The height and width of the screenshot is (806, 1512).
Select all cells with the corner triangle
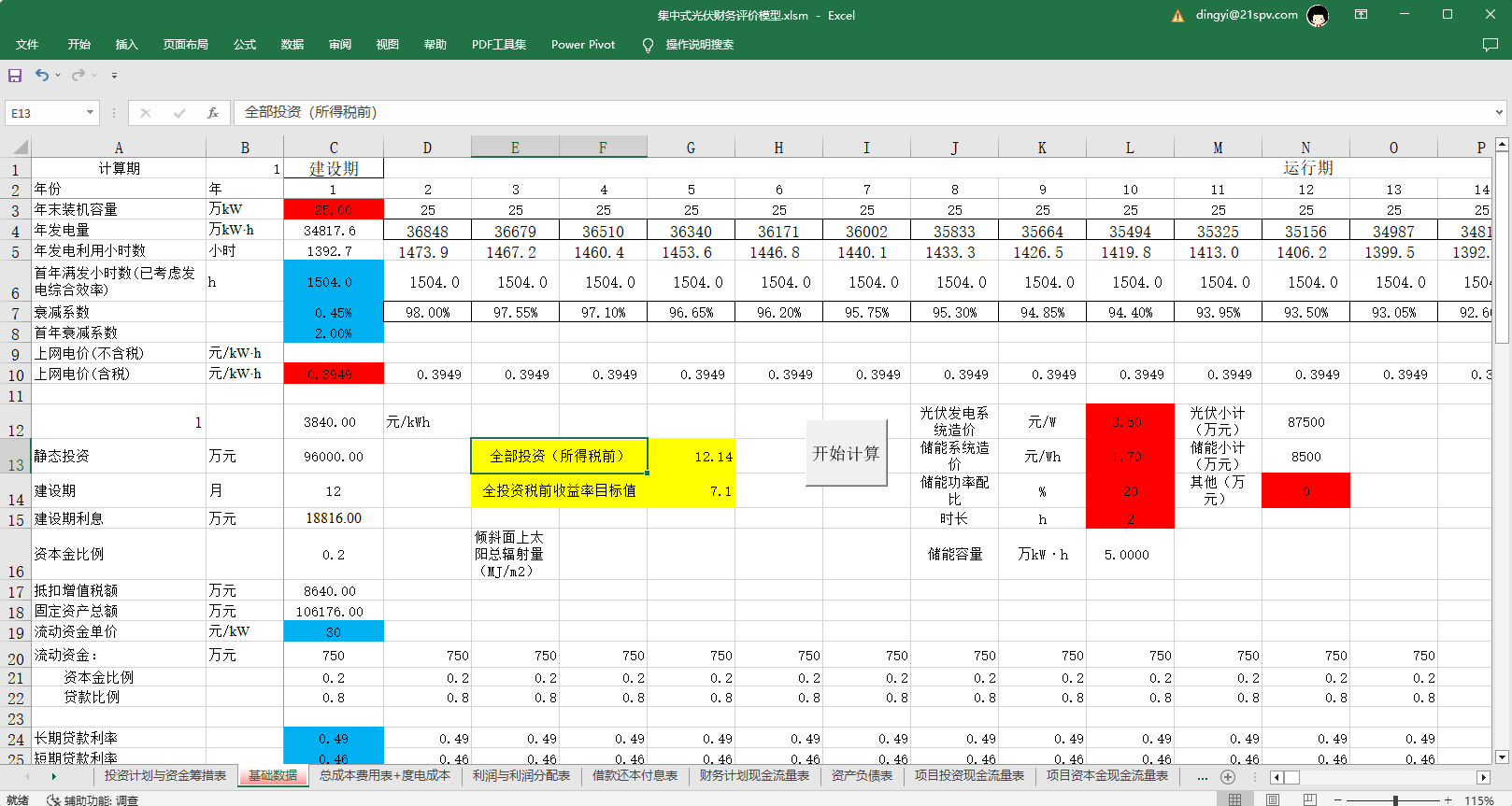21,148
